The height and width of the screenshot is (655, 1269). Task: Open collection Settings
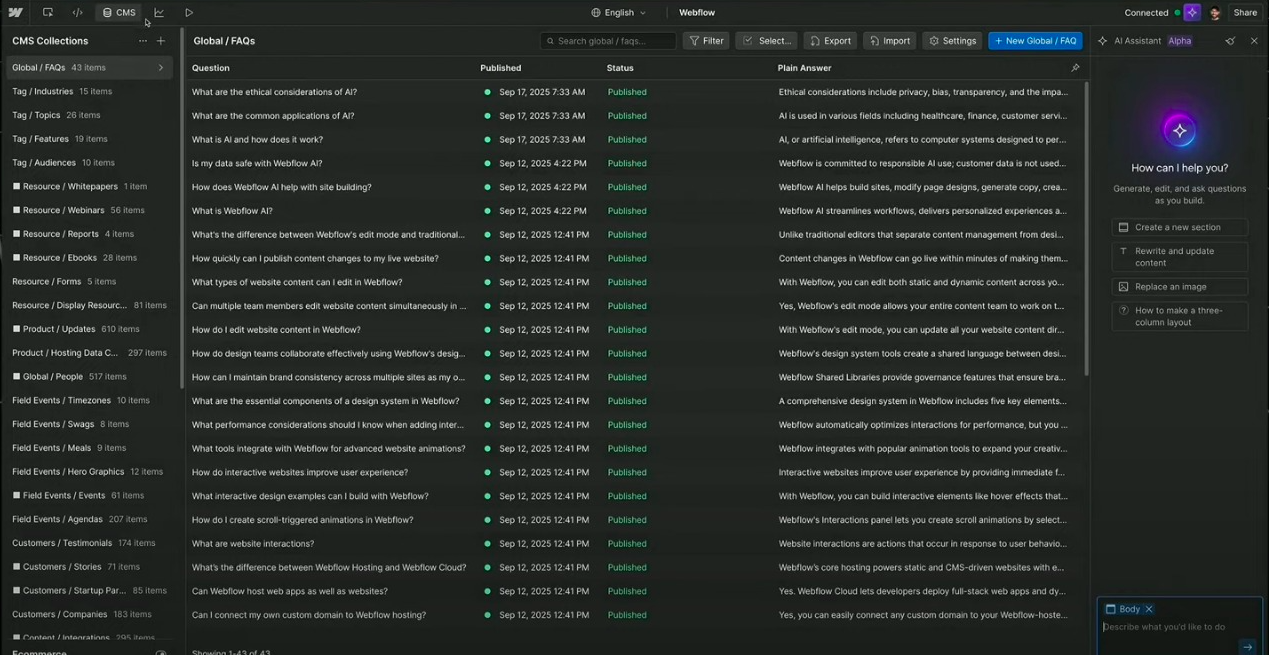click(x=952, y=41)
